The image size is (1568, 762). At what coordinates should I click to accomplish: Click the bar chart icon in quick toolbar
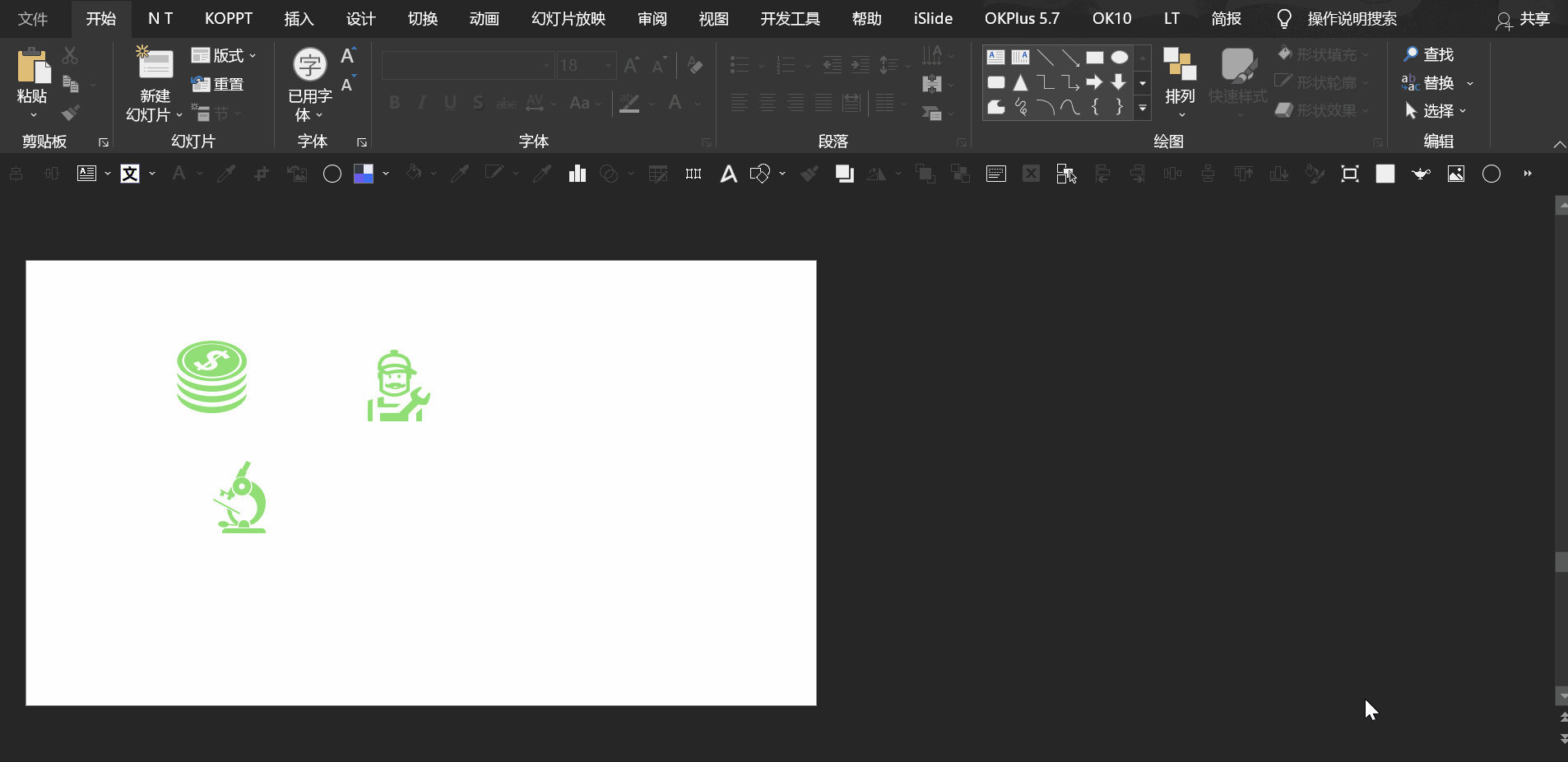pyautogui.click(x=578, y=174)
